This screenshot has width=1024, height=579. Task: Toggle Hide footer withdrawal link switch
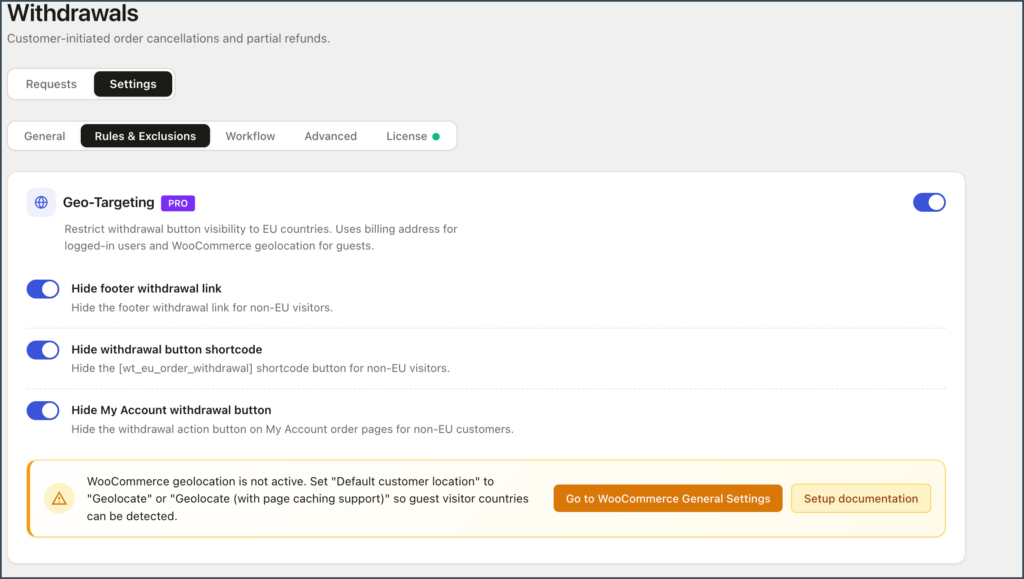pyautogui.click(x=43, y=289)
